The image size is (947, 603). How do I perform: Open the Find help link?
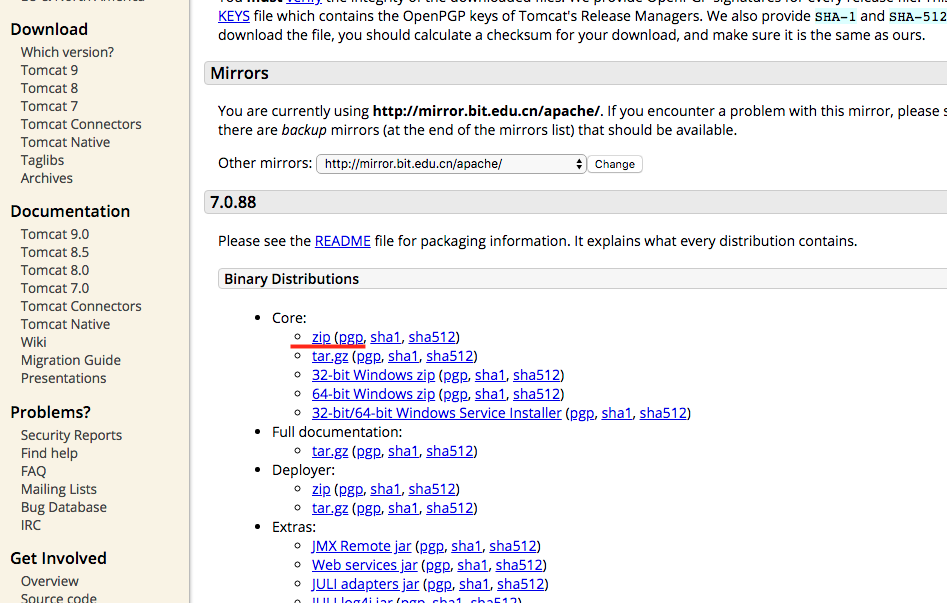pos(49,453)
